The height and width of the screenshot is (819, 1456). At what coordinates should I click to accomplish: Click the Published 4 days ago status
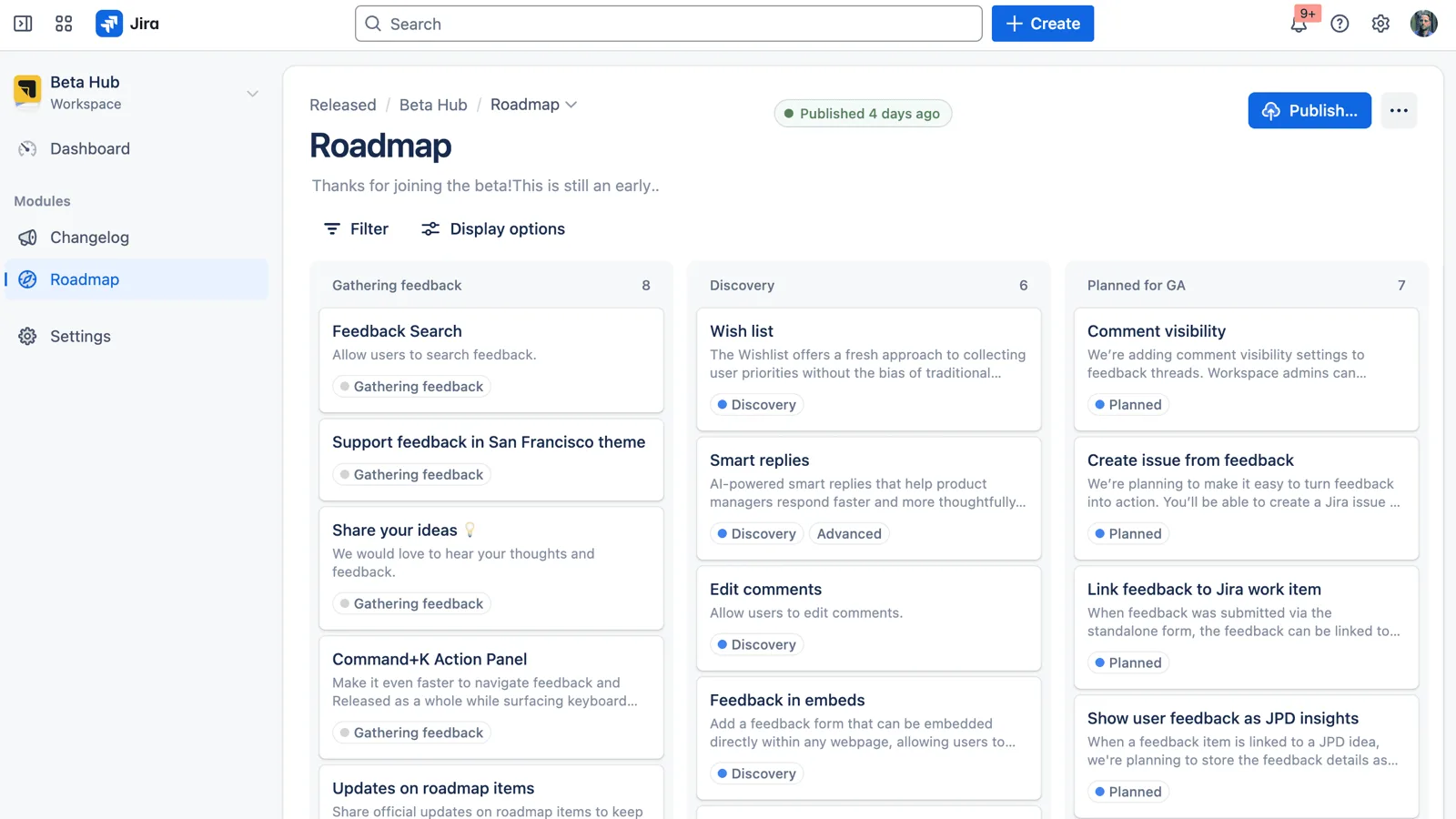coord(863,114)
